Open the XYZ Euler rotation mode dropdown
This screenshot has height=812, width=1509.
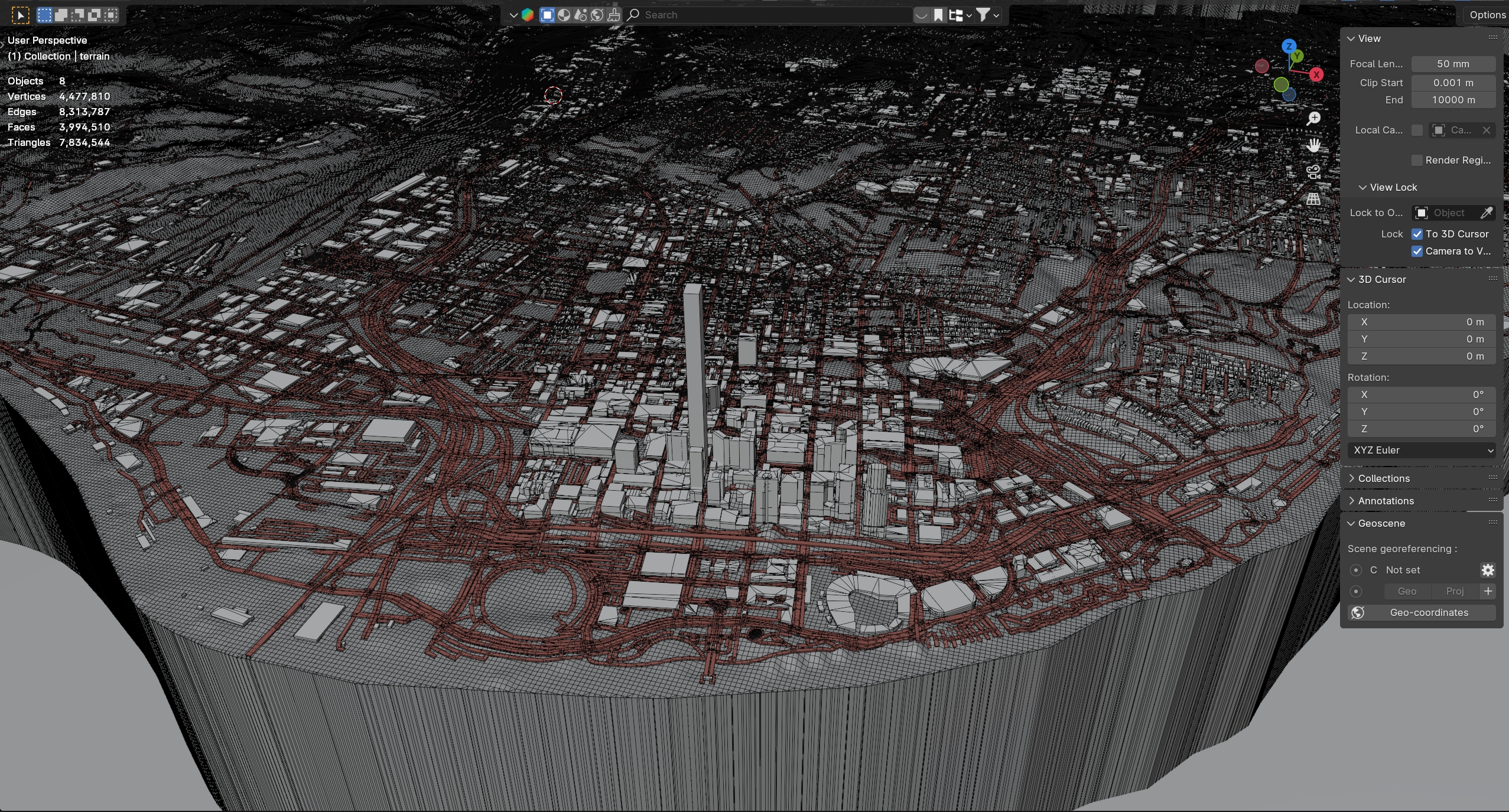coord(1422,450)
